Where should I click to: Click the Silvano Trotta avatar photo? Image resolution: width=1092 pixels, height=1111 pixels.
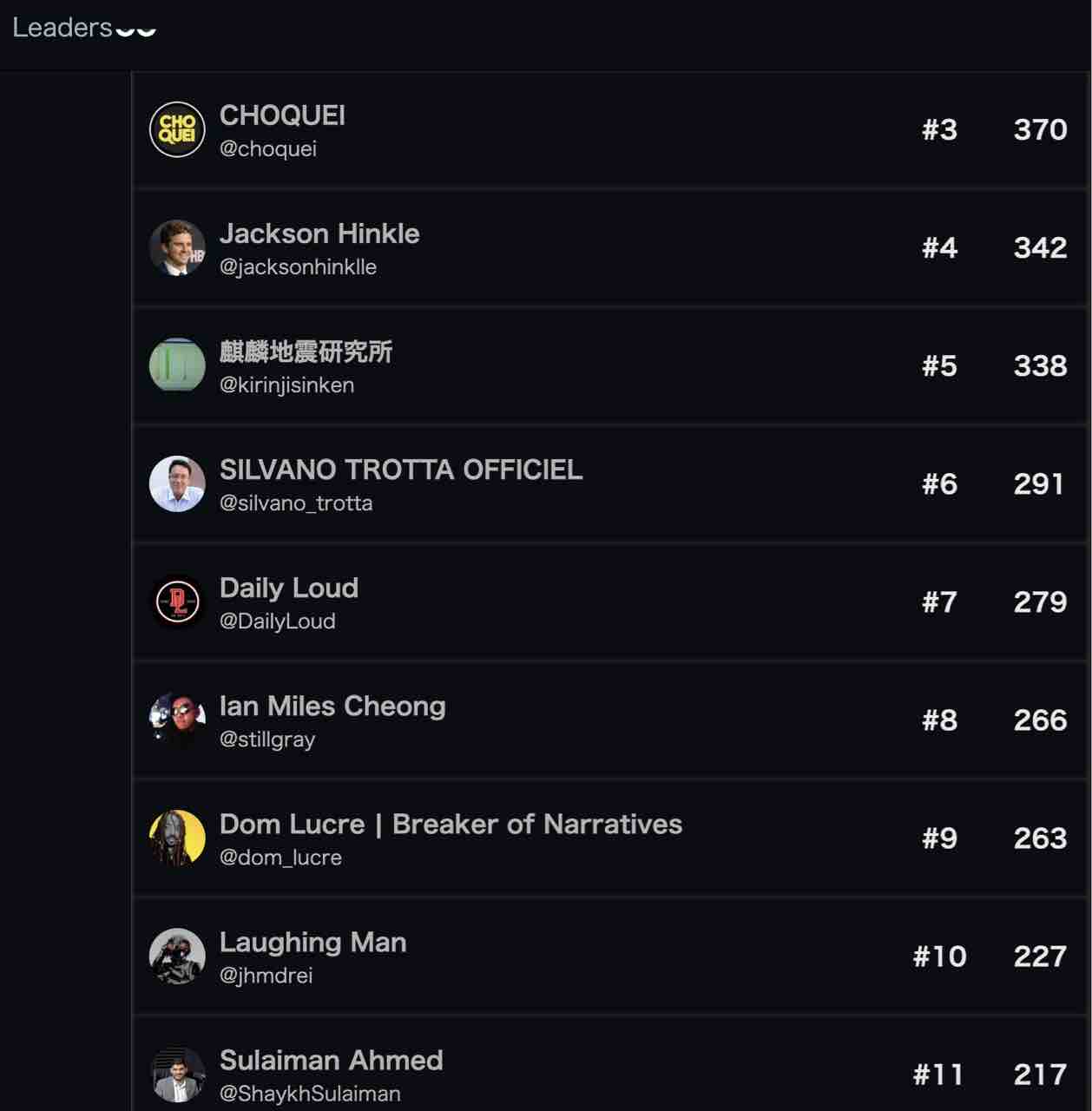(177, 483)
